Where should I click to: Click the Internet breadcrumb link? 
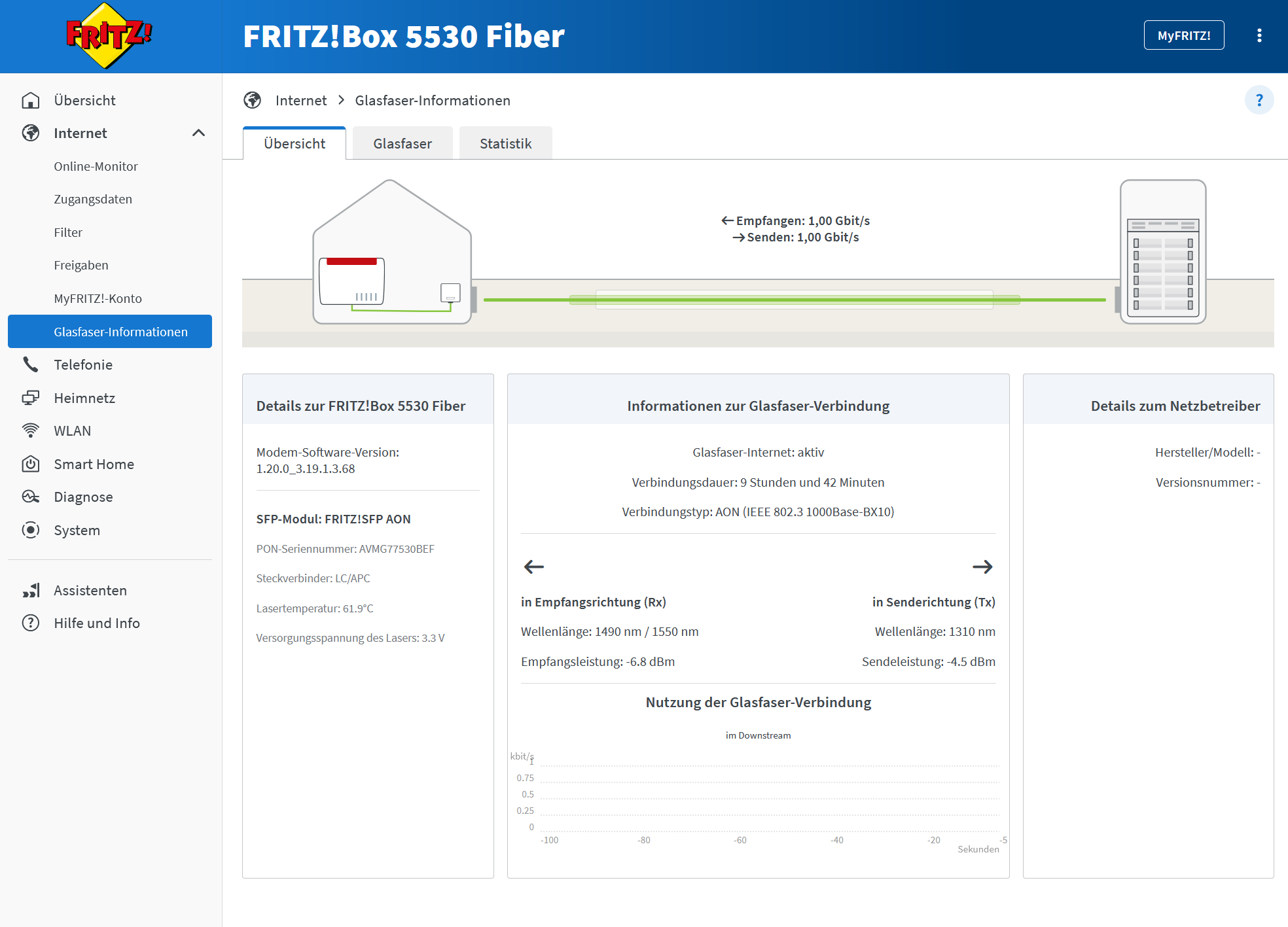click(x=301, y=100)
